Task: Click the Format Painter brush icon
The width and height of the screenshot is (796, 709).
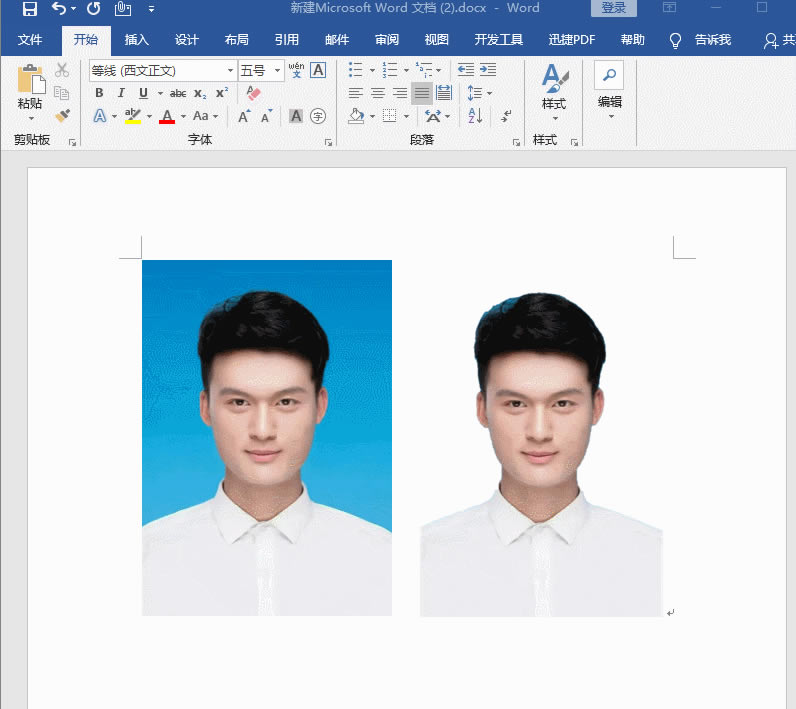Action: point(62,116)
